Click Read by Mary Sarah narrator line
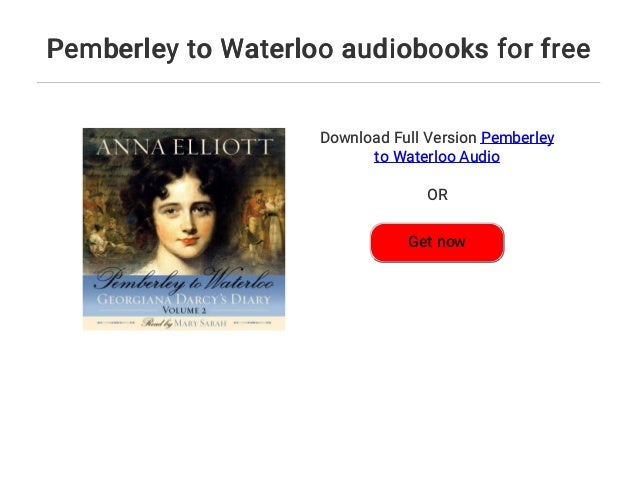Viewport: 638px width, 479px height. [x=184, y=323]
